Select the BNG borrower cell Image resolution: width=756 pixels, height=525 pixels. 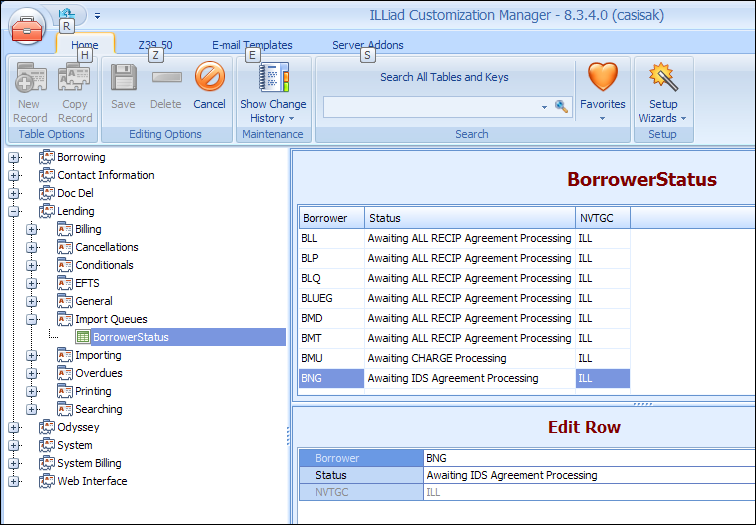pos(332,378)
